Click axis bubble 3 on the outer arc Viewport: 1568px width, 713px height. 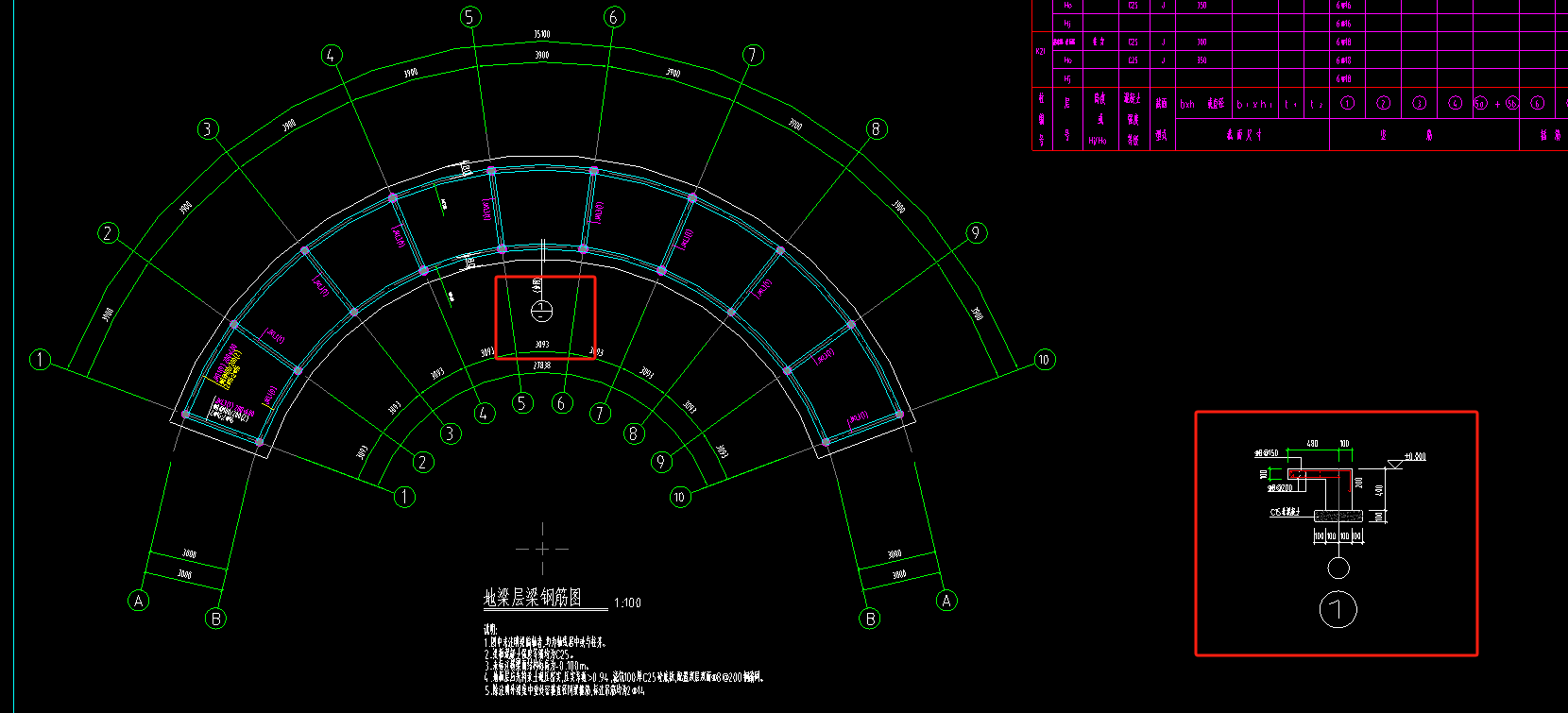click(208, 128)
